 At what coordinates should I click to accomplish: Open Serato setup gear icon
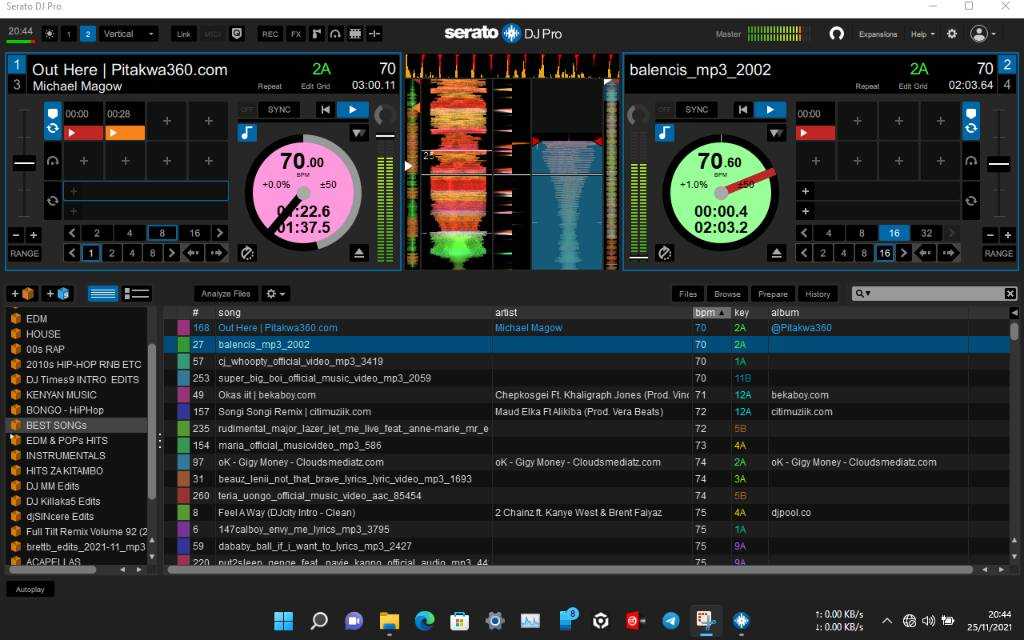pos(952,34)
